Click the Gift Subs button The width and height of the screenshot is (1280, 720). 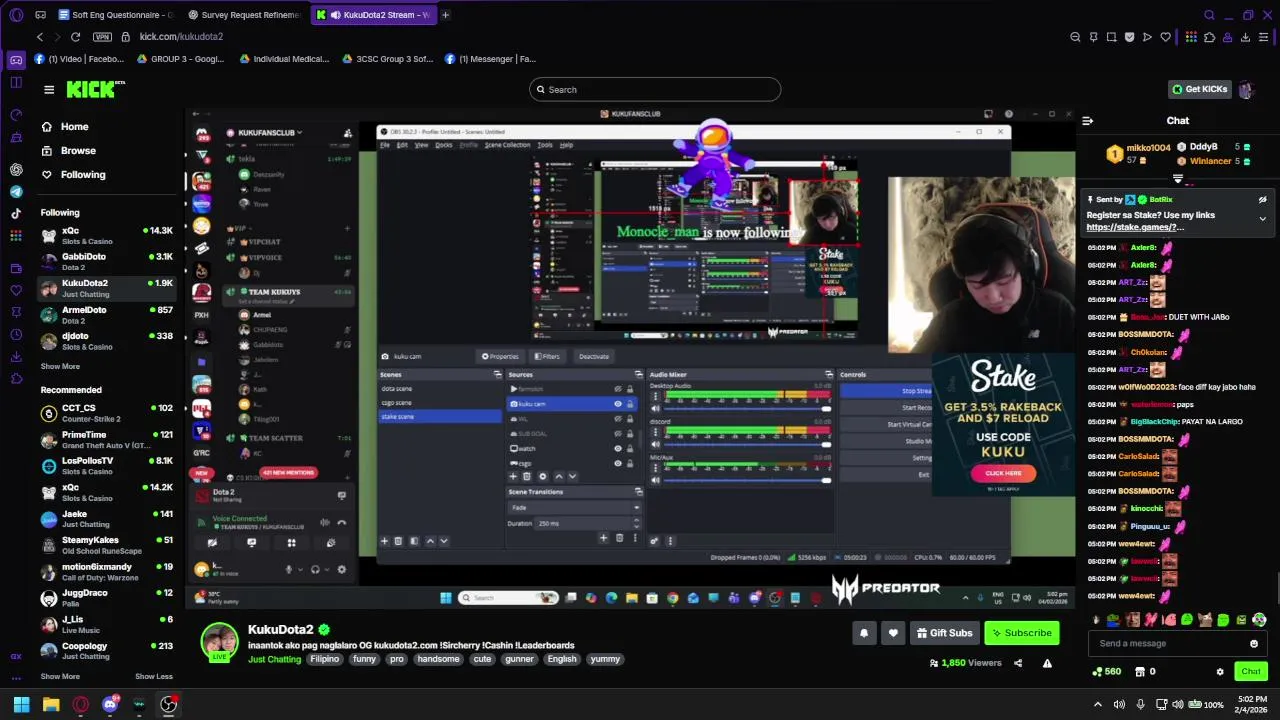pos(943,633)
